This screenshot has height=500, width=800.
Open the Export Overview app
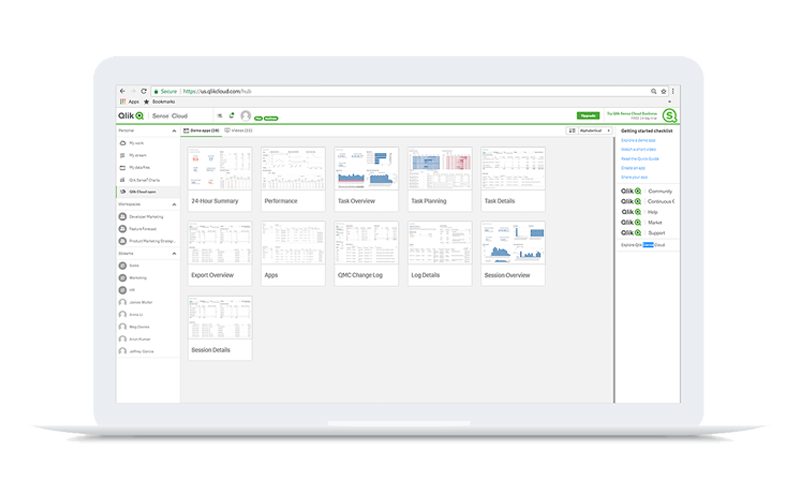pyautogui.click(x=220, y=253)
